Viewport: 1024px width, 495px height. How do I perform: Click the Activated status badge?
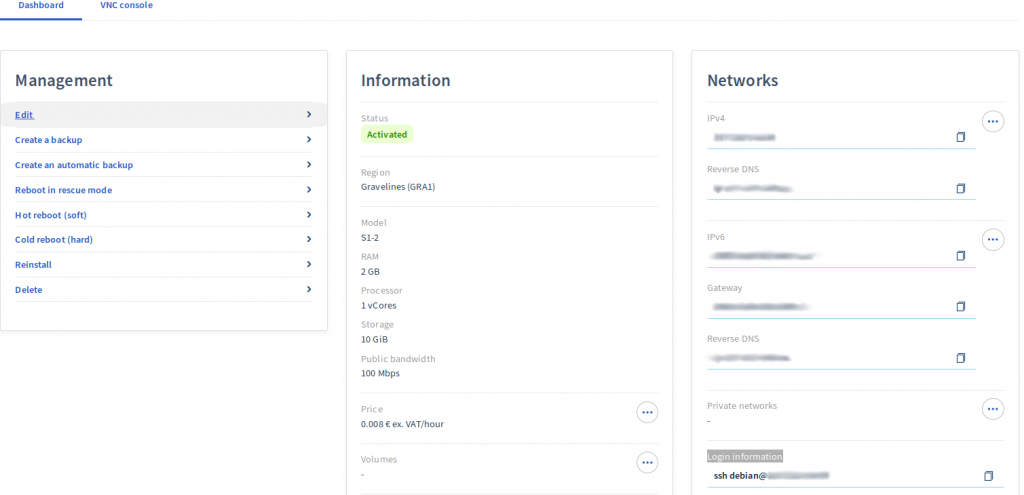(x=387, y=135)
